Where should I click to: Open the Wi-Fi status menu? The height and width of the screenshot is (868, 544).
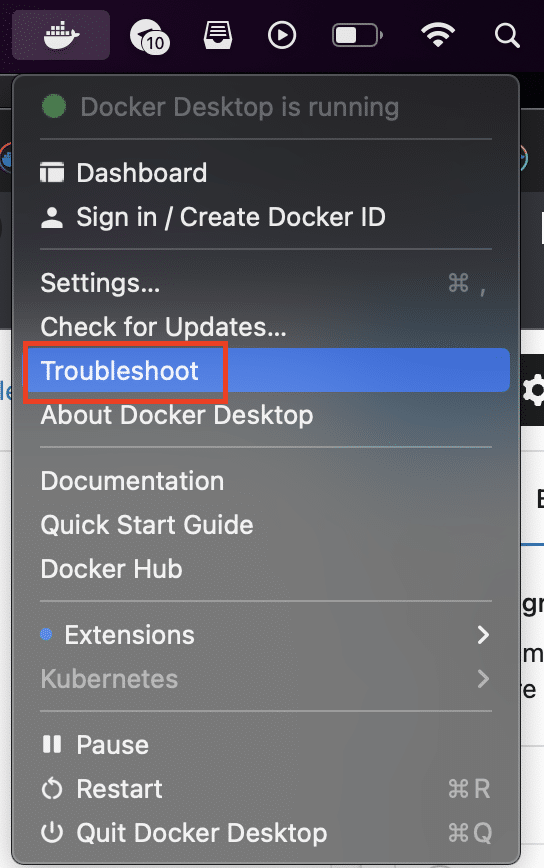click(438, 35)
